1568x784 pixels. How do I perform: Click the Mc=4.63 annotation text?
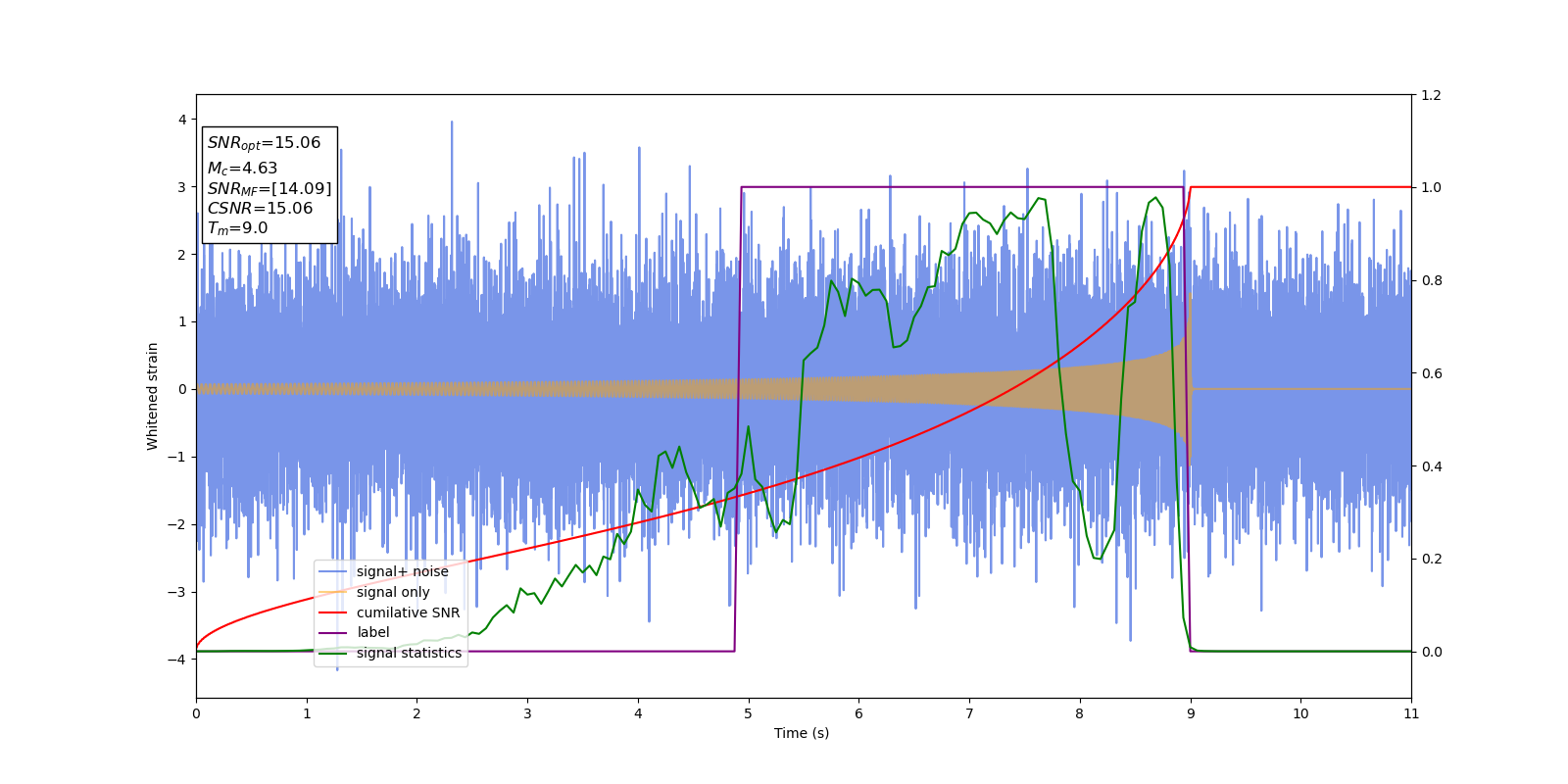pyautogui.click(x=242, y=169)
